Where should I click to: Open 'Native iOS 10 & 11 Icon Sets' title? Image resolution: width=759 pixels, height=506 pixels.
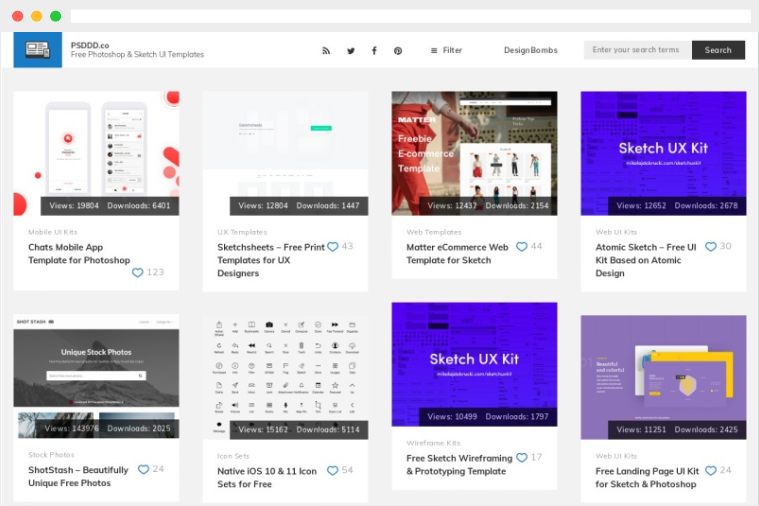[267, 477]
